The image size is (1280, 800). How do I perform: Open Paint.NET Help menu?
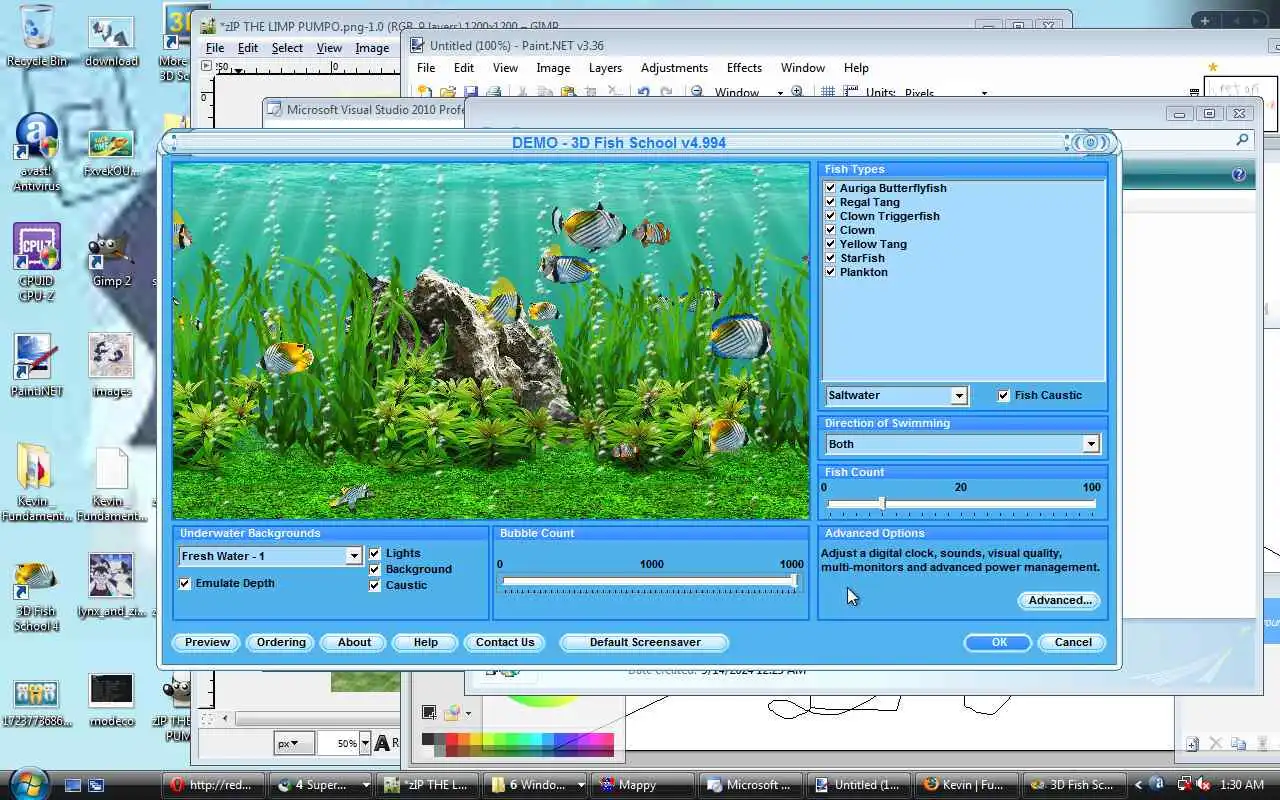tap(856, 68)
